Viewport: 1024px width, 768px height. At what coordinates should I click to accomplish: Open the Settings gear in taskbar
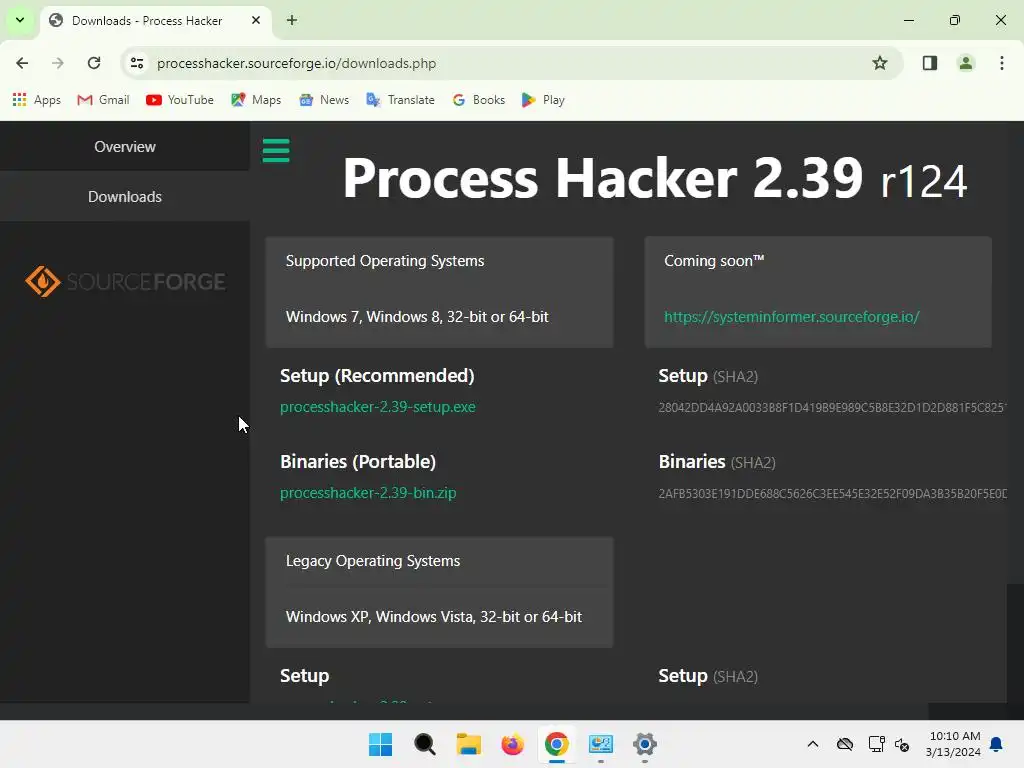(645, 744)
